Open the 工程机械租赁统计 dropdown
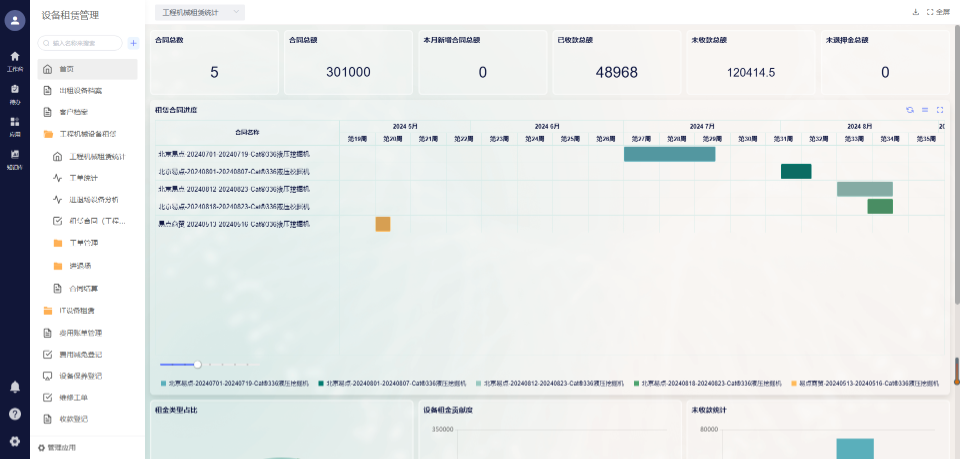This screenshot has height=460, width=960. click(200, 12)
